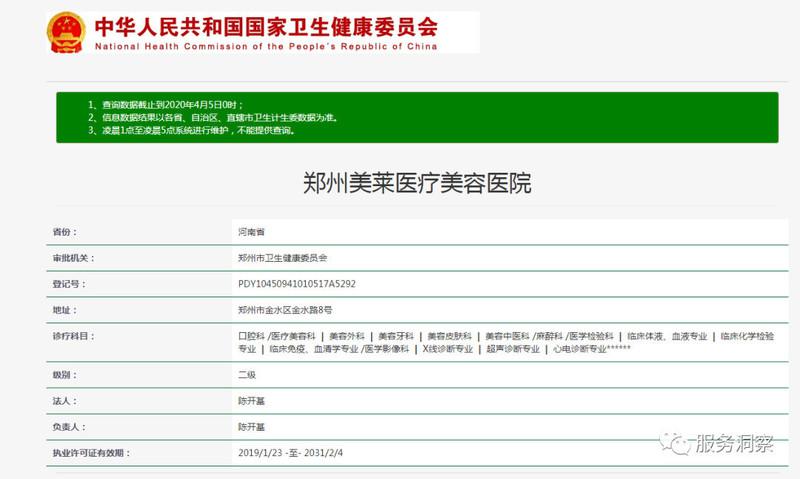Select the 级别 value 二级
The image size is (800, 479).
click(247, 375)
